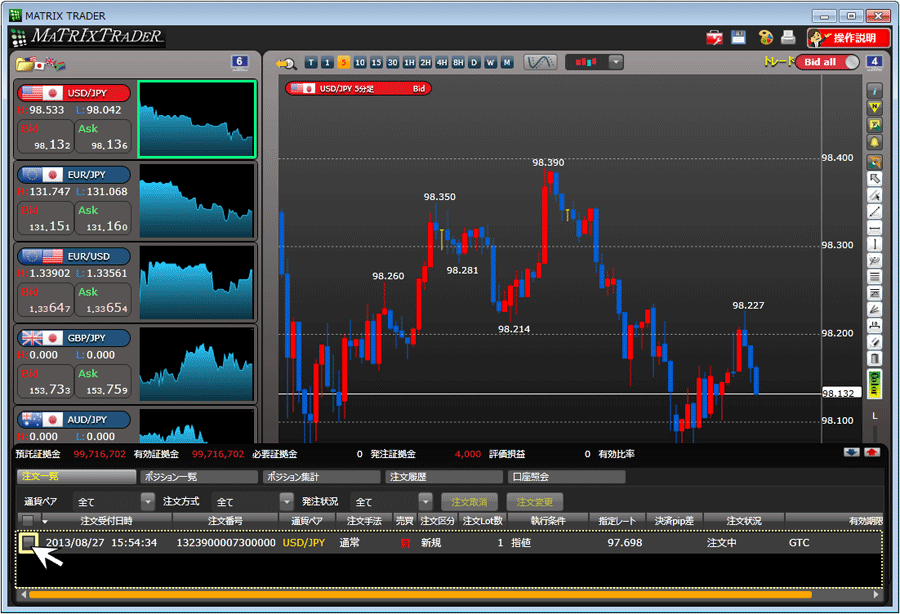The image size is (900, 614).
Task: Open the 操作説明 help button
Action: 848,38
